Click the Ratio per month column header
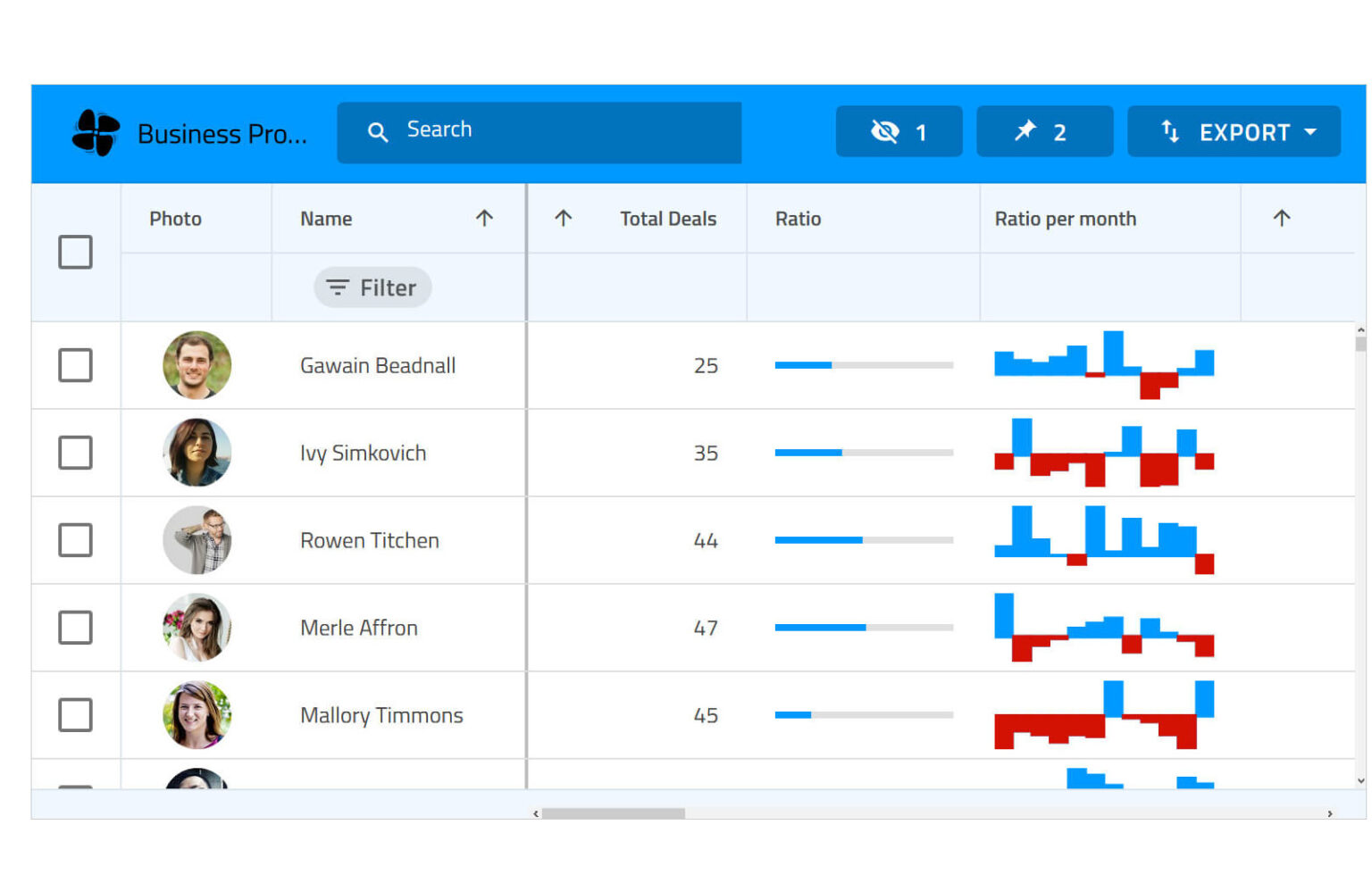 1066,218
